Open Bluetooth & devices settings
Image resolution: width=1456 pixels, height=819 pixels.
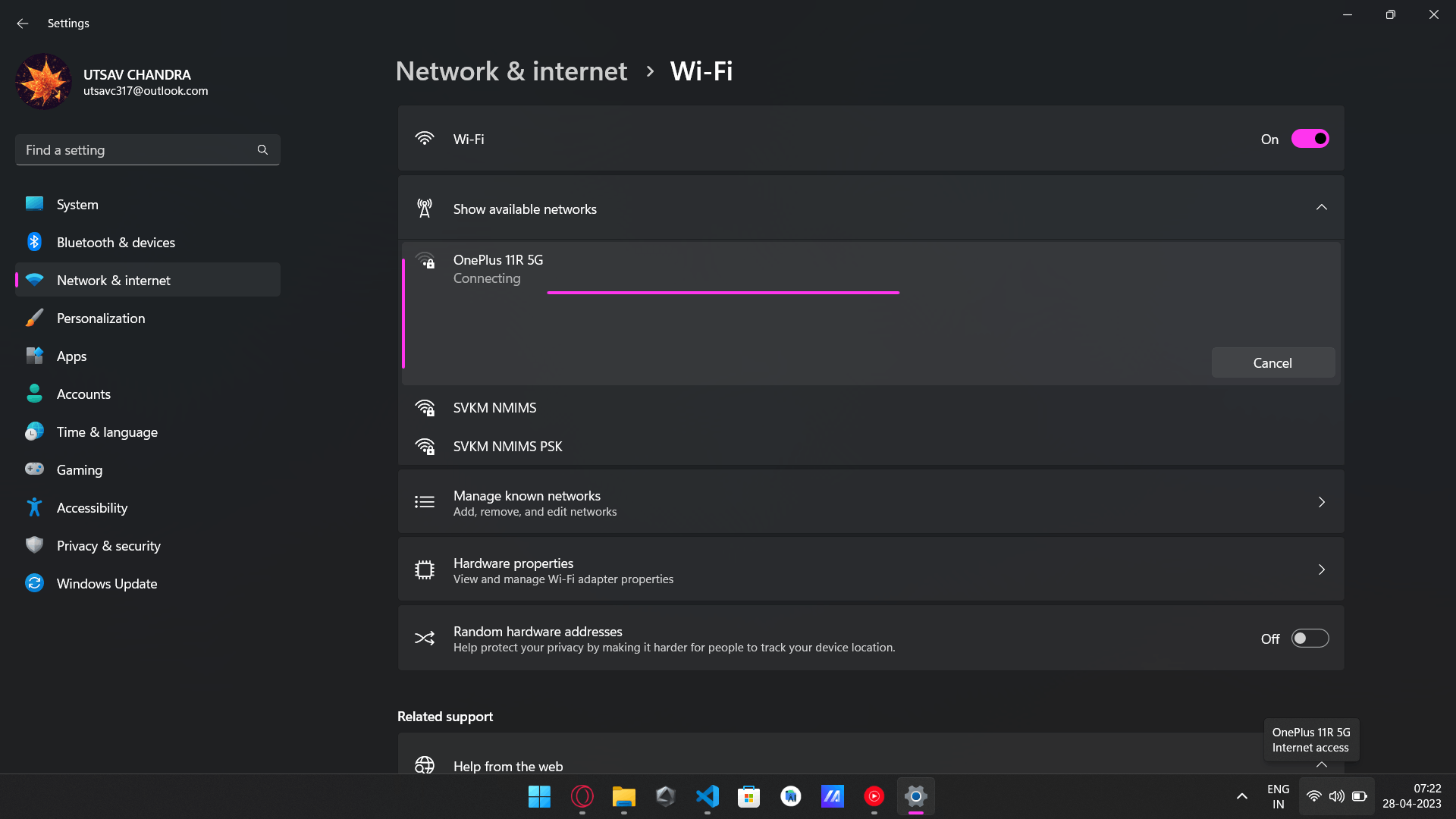coord(115,243)
